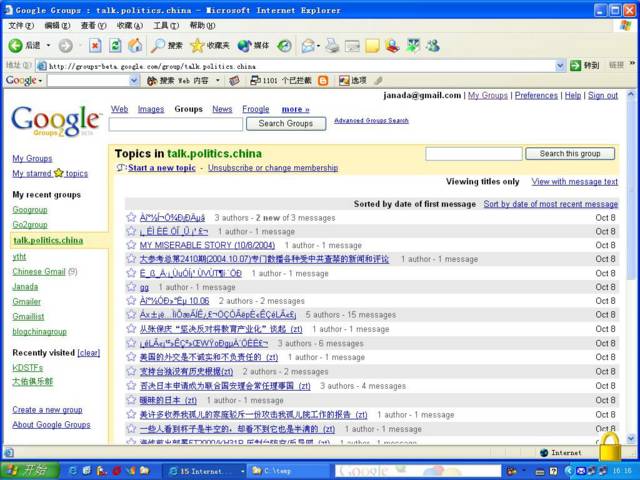Click the yellow padlock icon
This screenshot has height=480, width=640.
click(x=610, y=447)
